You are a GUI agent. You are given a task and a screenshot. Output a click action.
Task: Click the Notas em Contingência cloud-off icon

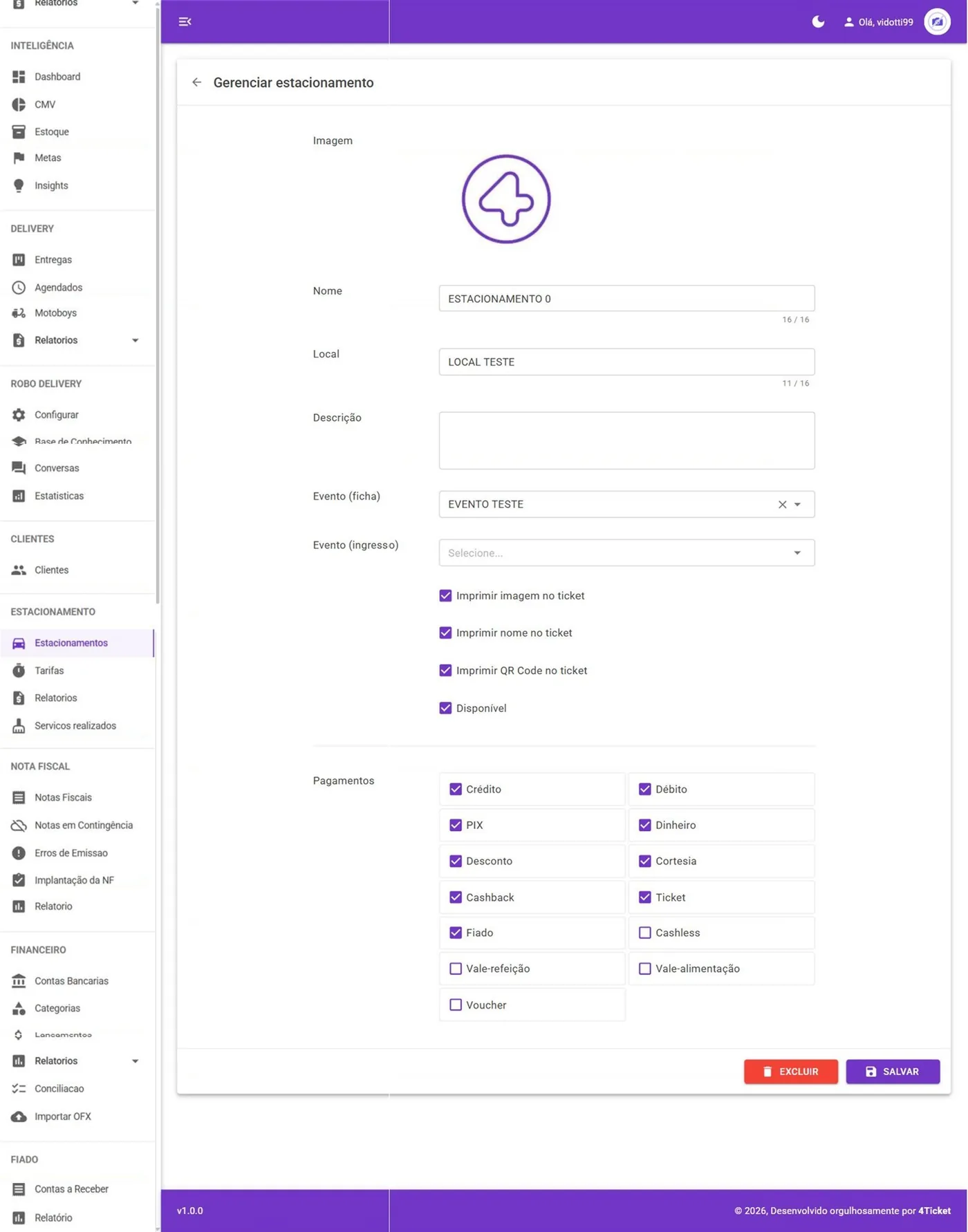19,825
